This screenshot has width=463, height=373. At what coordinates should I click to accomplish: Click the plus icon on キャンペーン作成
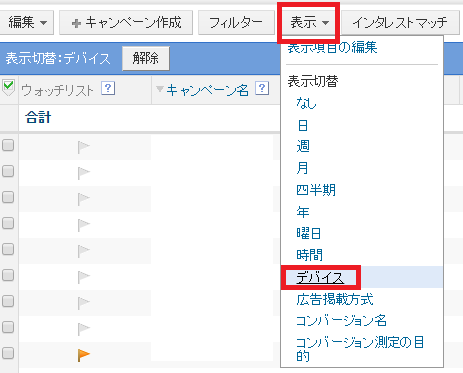(x=76, y=23)
